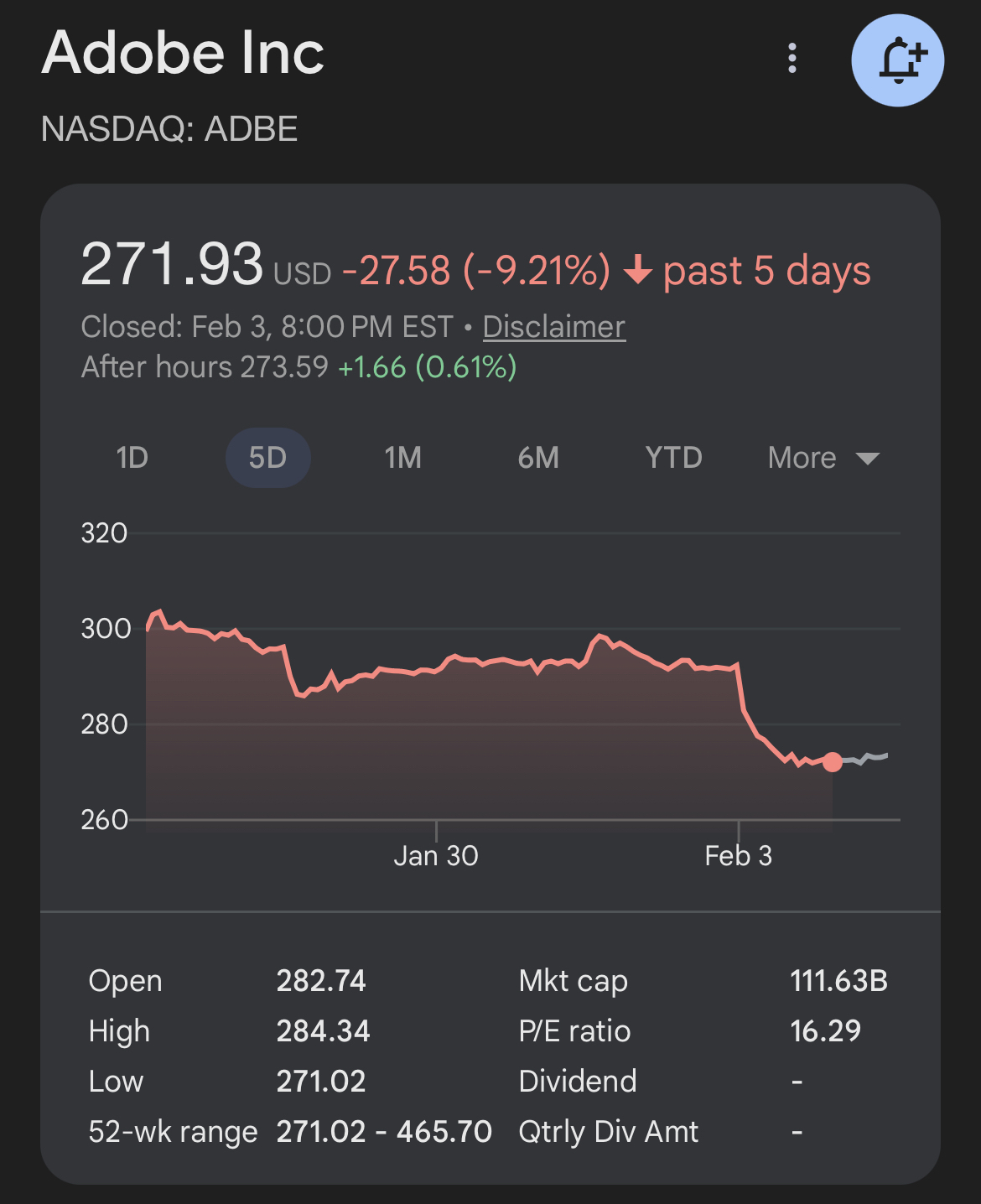Click the 271.93 current price
Screen dimensions: 981x1204
(172, 265)
